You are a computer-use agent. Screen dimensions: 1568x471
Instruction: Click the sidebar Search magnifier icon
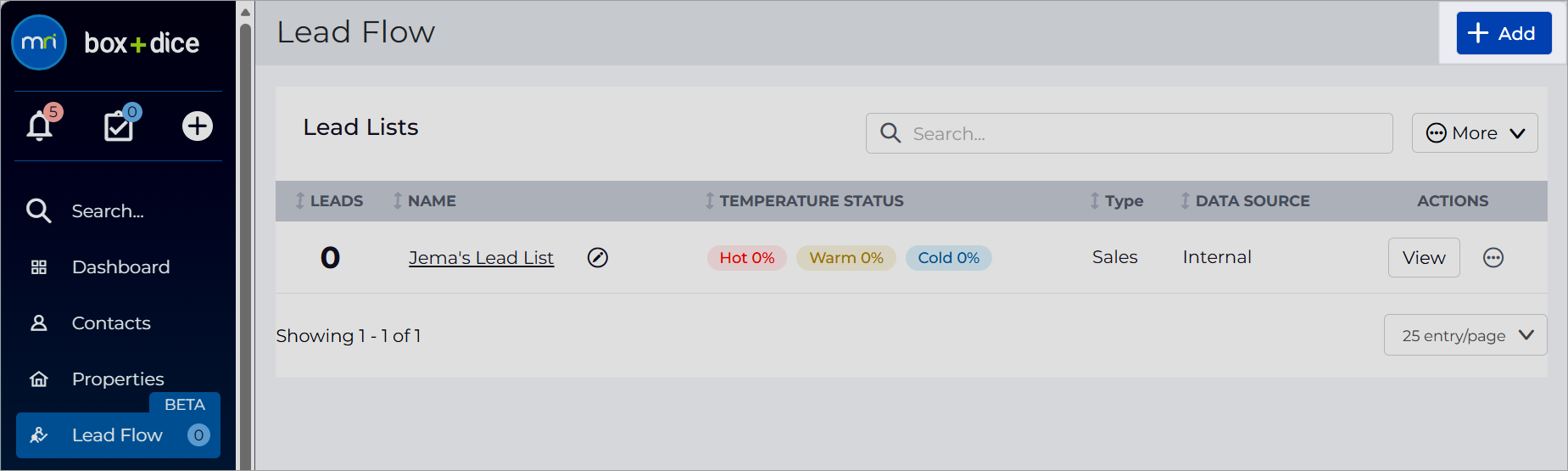click(39, 210)
